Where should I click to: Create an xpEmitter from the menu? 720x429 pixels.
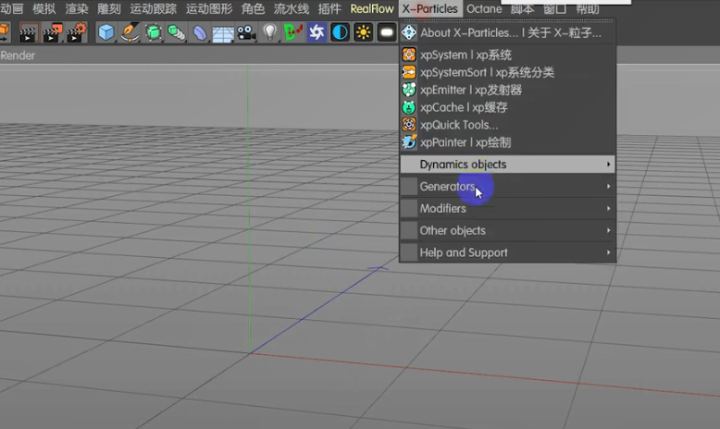pos(507,90)
